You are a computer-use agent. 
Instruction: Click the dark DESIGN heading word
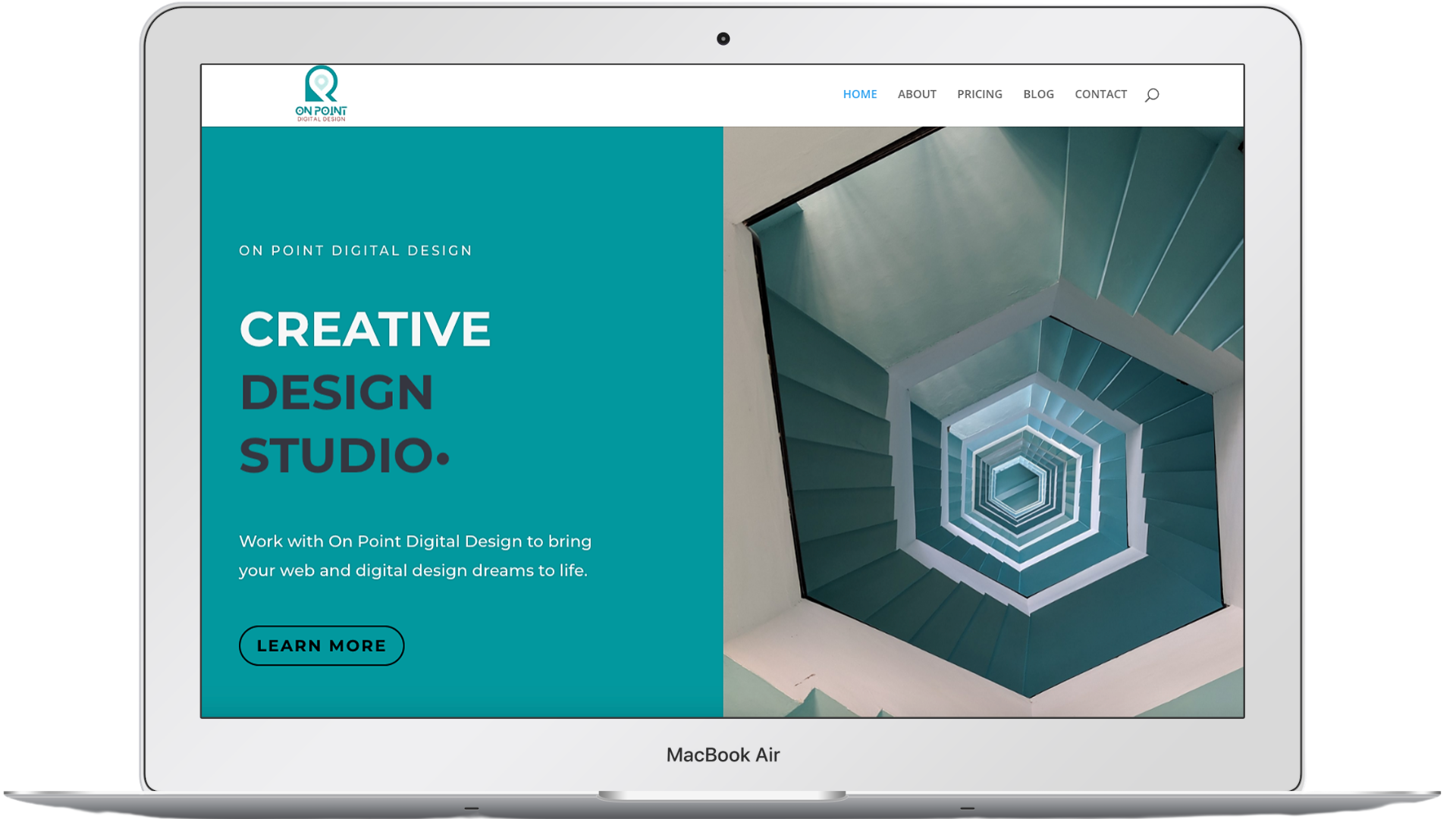pyautogui.click(x=336, y=393)
